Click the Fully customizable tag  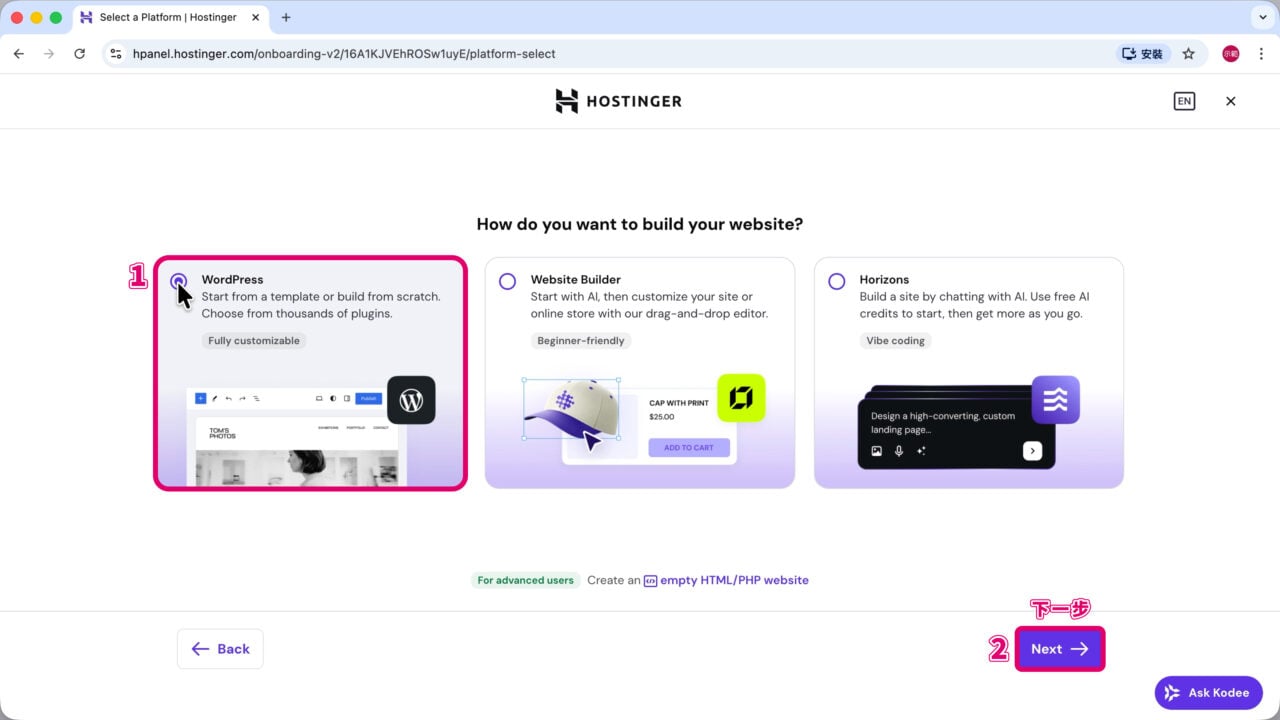(254, 341)
